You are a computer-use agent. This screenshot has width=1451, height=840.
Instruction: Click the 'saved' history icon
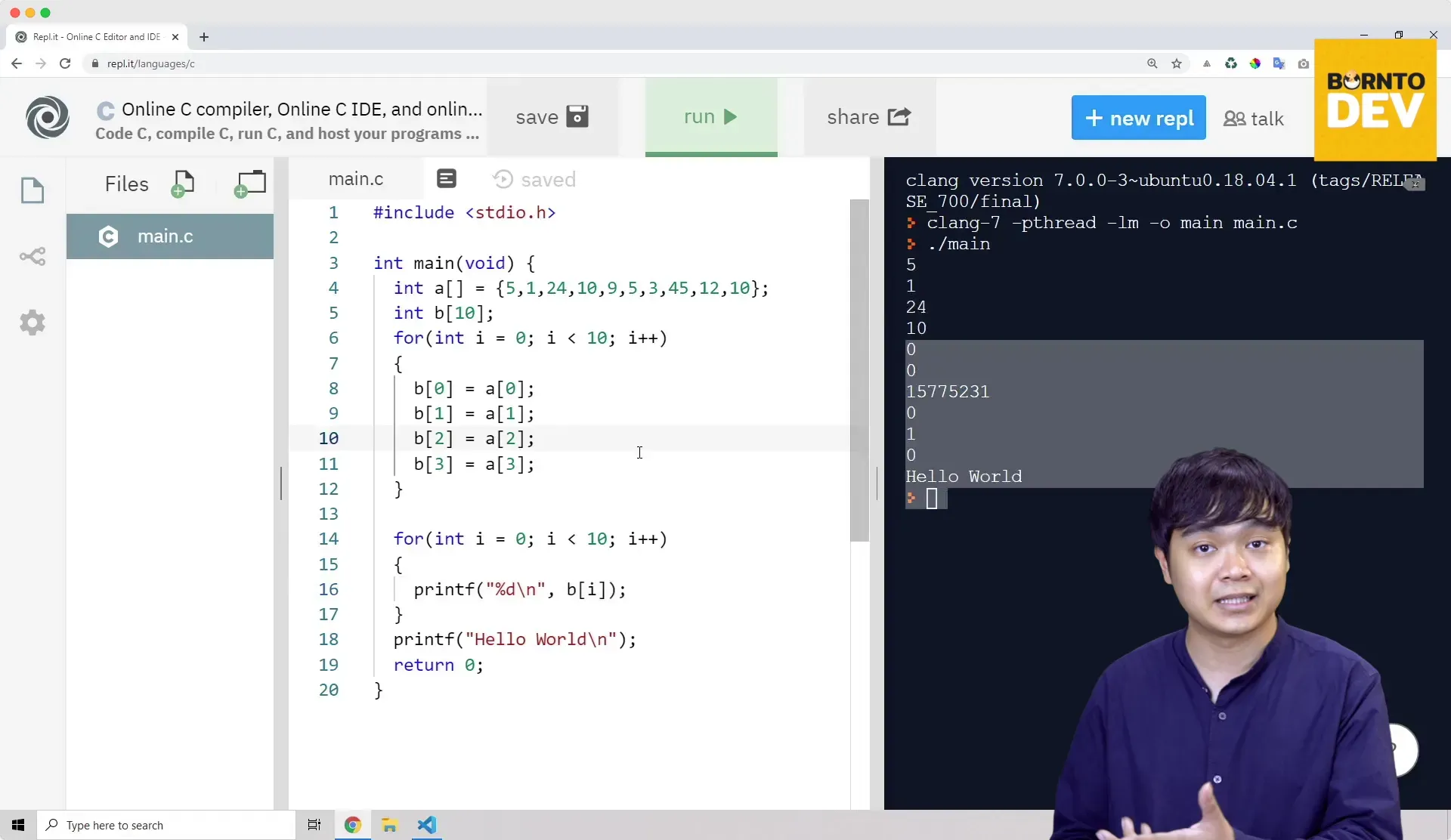pyautogui.click(x=502, y=179)
